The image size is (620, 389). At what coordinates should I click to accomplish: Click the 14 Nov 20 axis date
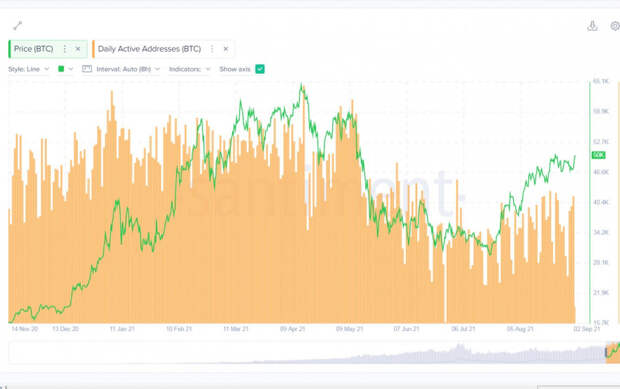[x=25, y=329]
